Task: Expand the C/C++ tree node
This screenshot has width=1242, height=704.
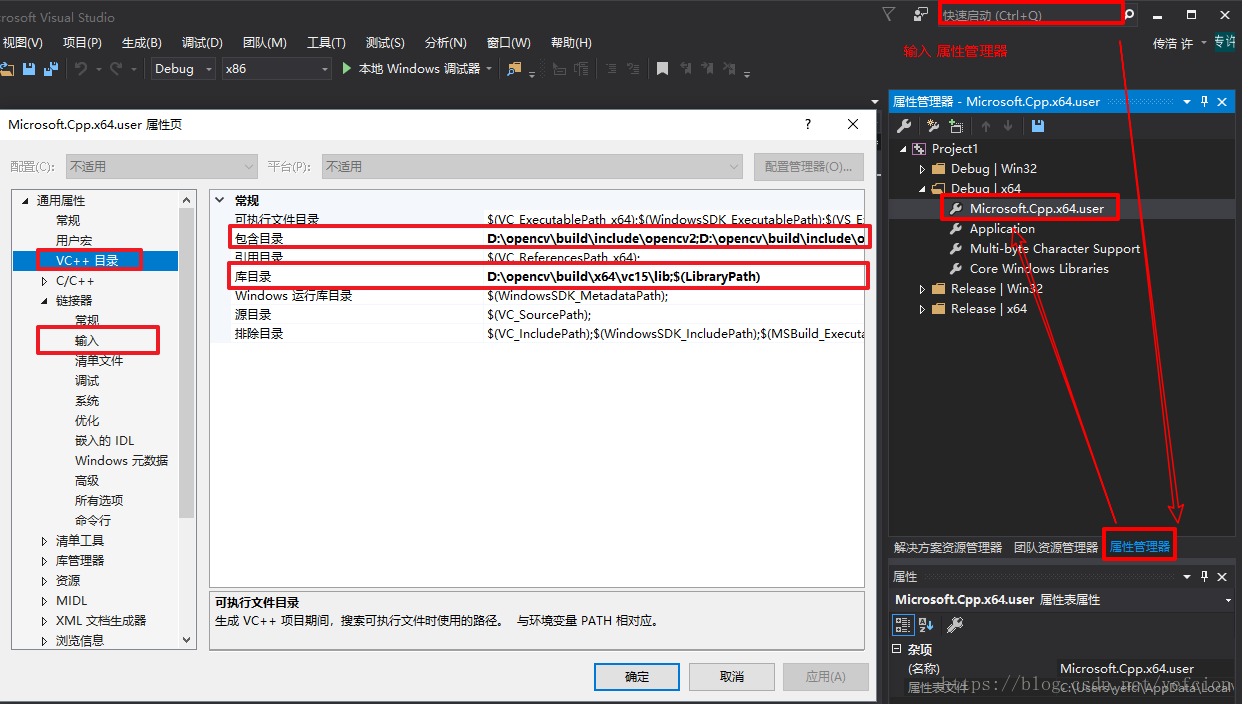Action: click(44, 281)
